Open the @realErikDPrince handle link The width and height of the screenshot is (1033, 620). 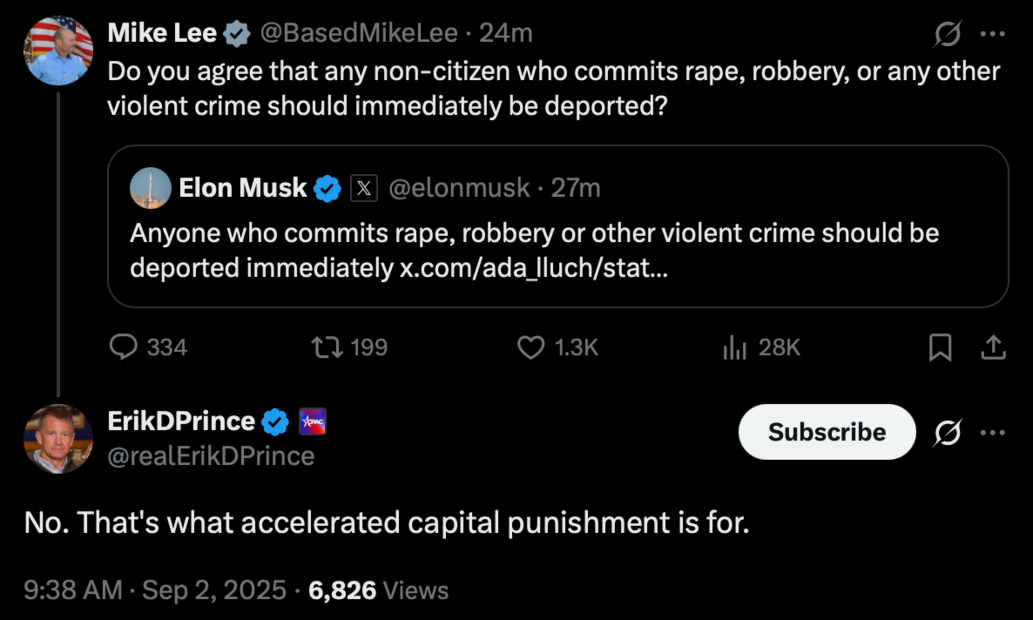tap(211, 456)
